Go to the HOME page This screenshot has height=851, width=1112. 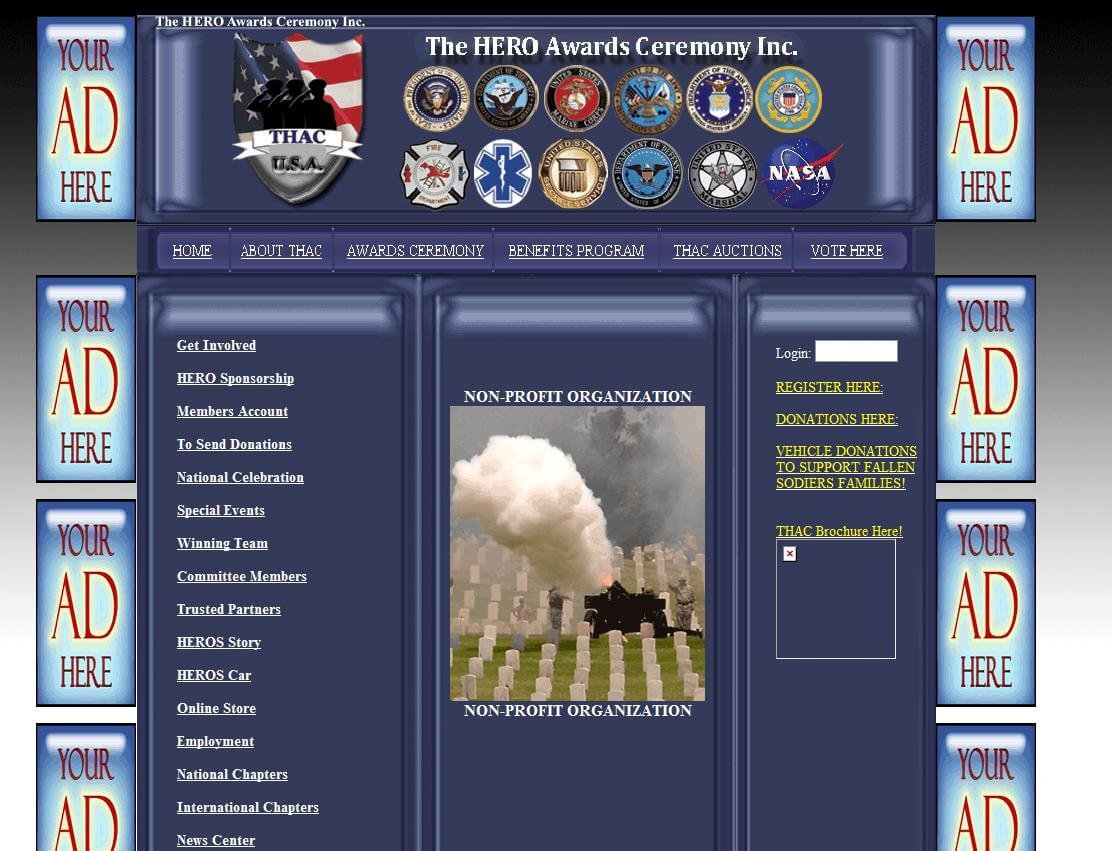coord(192,250)
